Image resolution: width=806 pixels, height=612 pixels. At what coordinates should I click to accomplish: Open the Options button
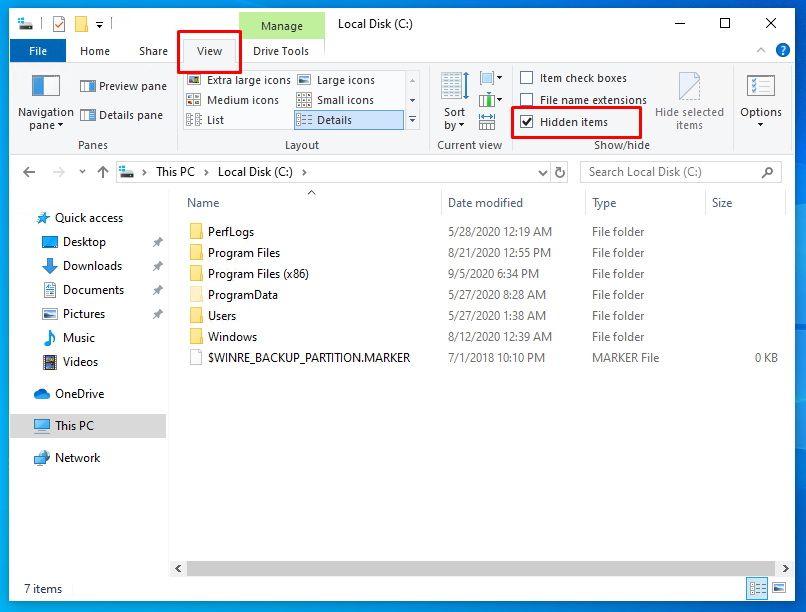(x=761, y=101)
